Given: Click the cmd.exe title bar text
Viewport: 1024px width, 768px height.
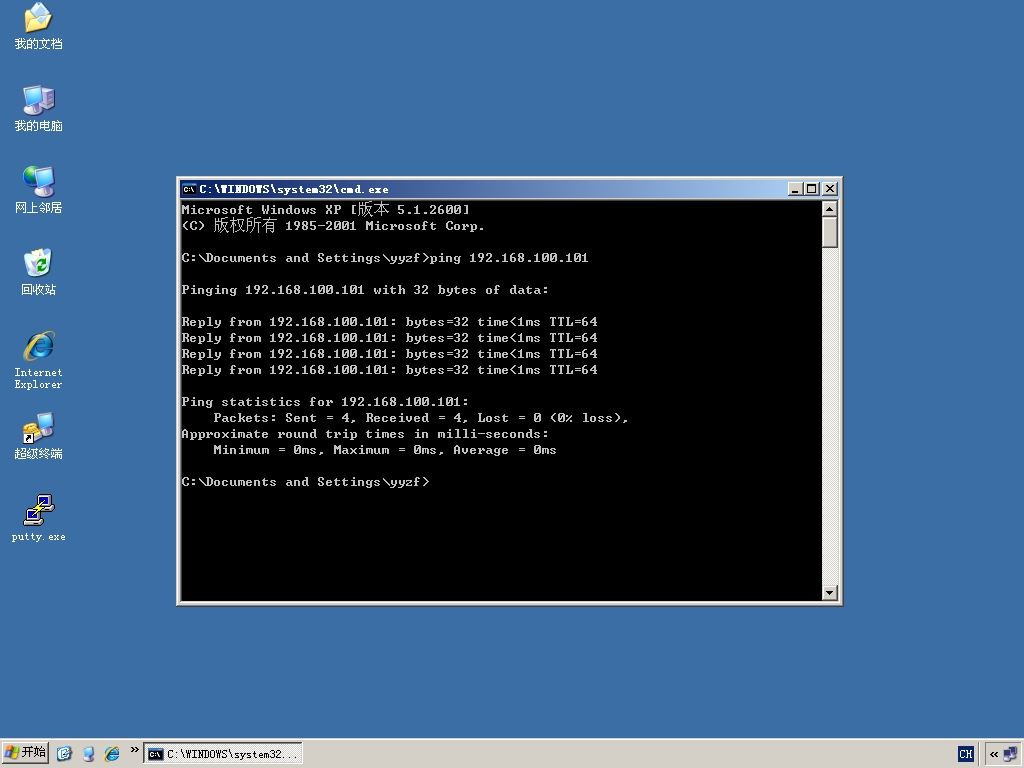Looking at the screenshot, I should pyautogui.click(x=294, y=189).
